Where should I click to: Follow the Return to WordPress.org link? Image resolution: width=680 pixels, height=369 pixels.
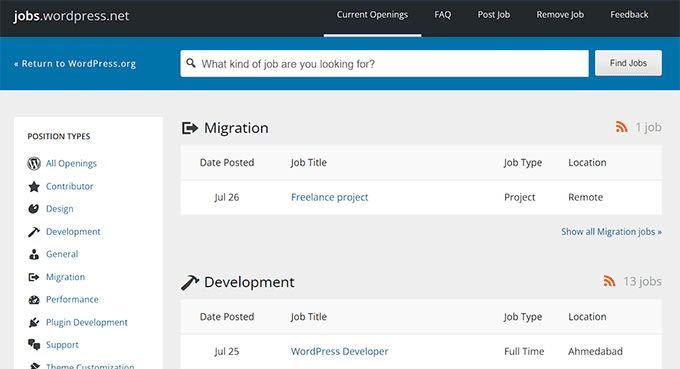click(75, 64)
